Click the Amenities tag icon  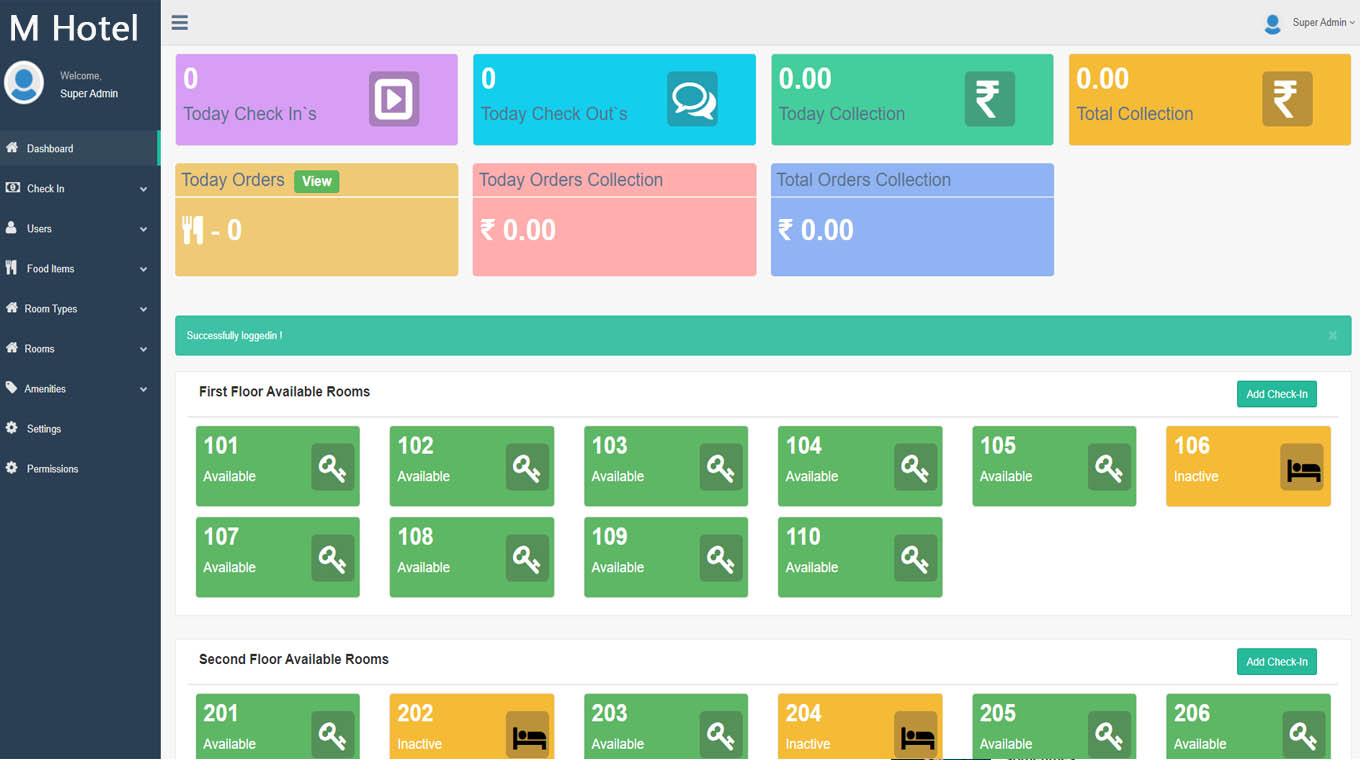(x=12, y=388)
